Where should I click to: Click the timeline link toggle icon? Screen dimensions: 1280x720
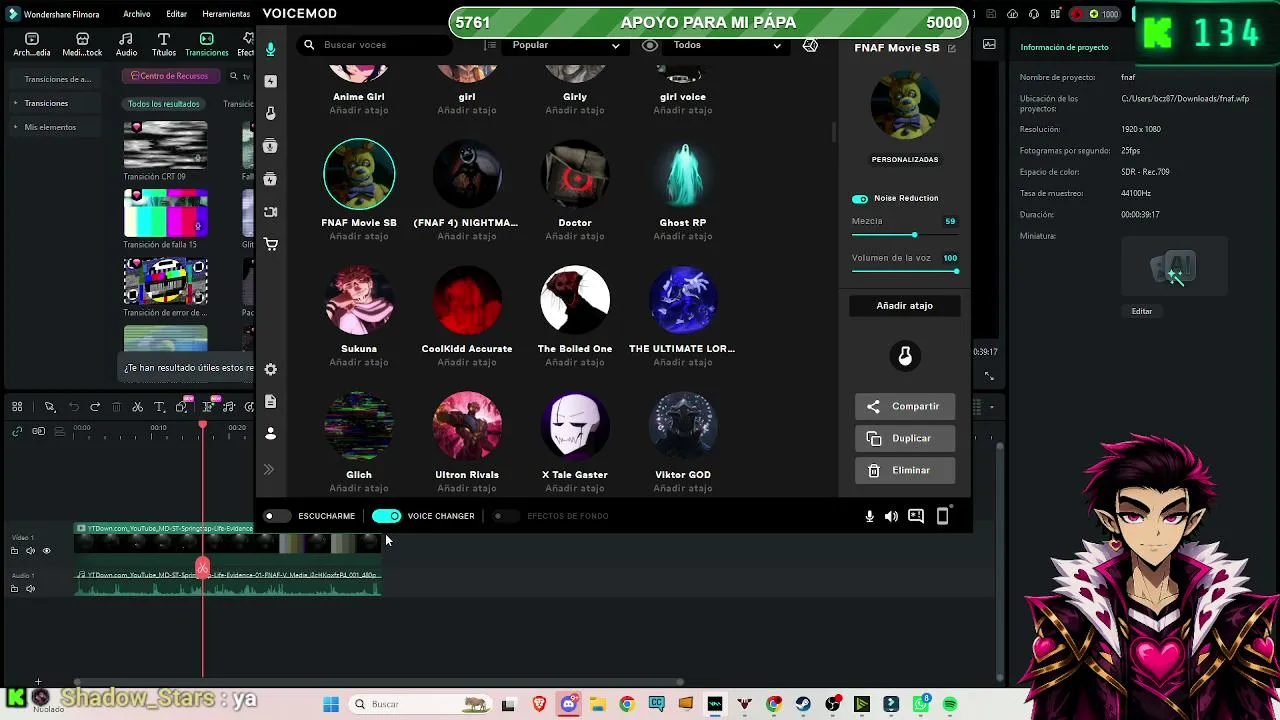17,431
